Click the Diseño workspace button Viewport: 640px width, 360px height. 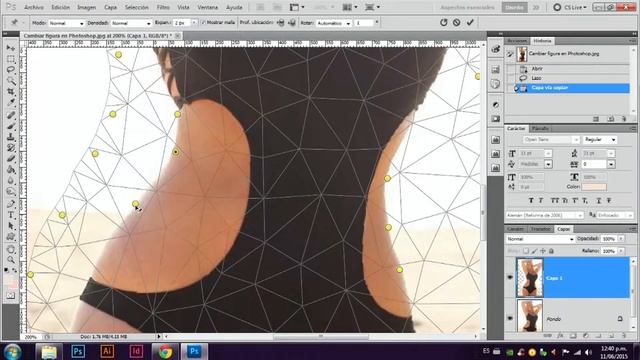[514, 7]
